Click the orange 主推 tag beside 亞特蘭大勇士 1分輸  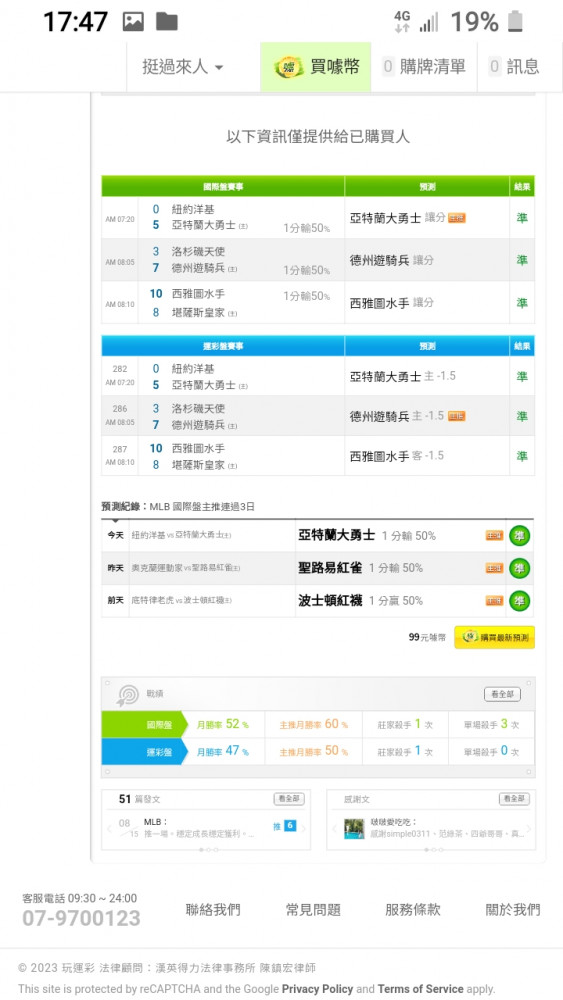point(494,536)
